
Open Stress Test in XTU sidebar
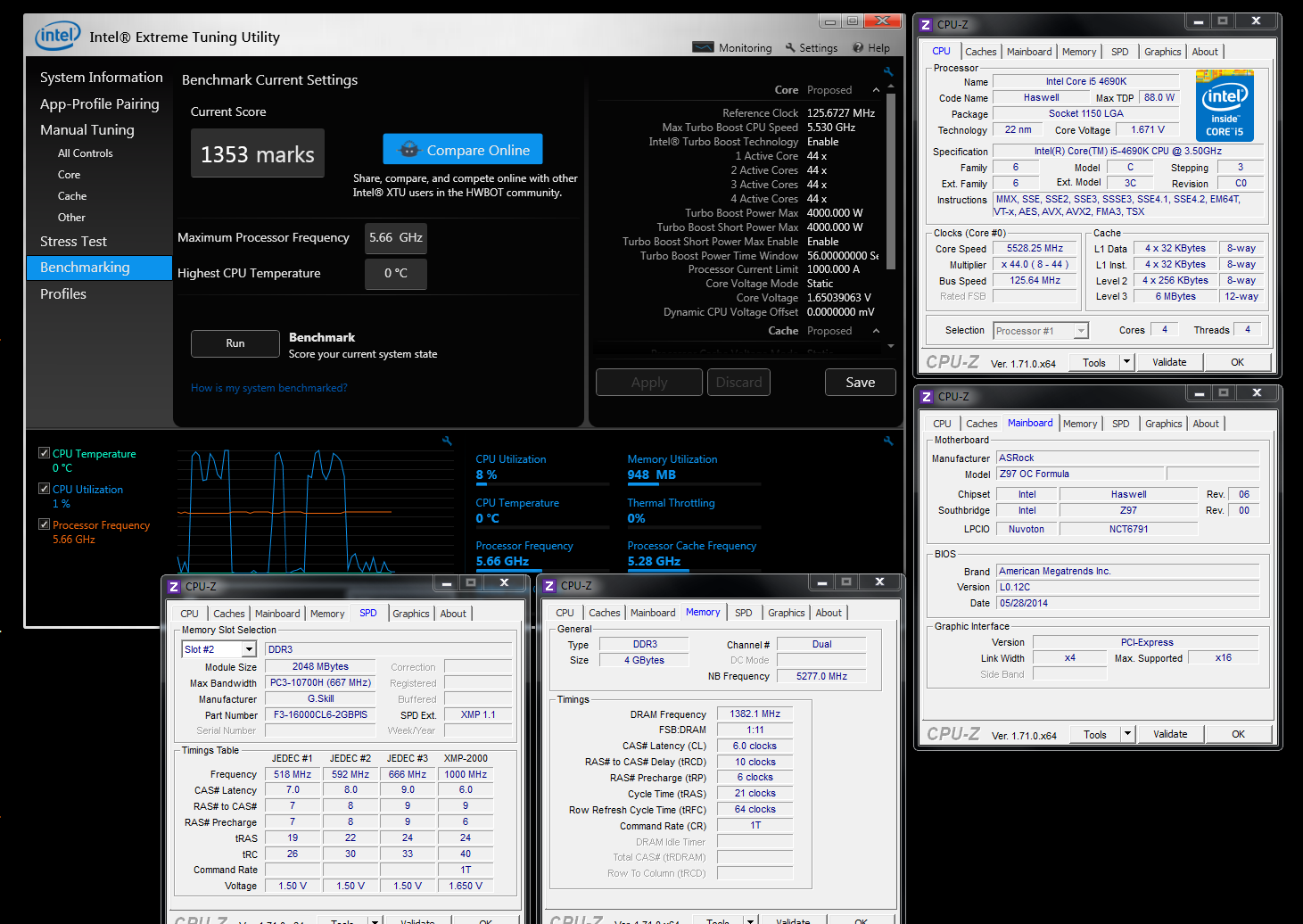tap(73, 242)
